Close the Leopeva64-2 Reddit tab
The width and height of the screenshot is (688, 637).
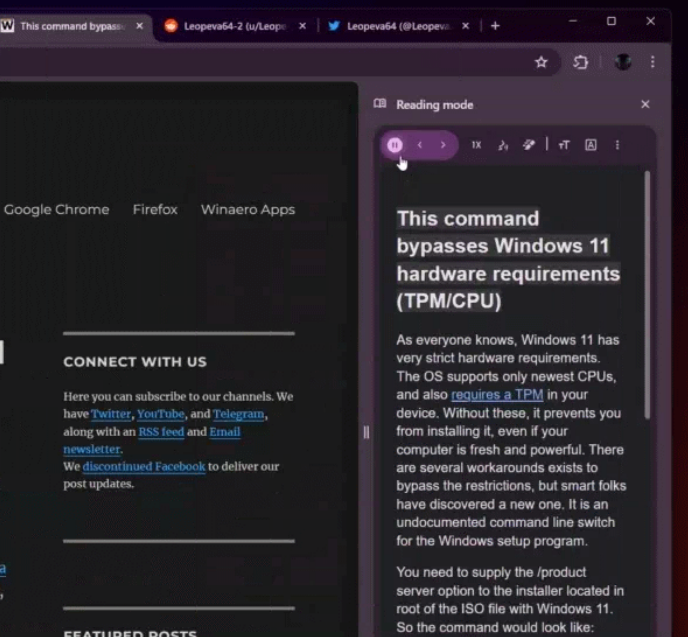302,26
